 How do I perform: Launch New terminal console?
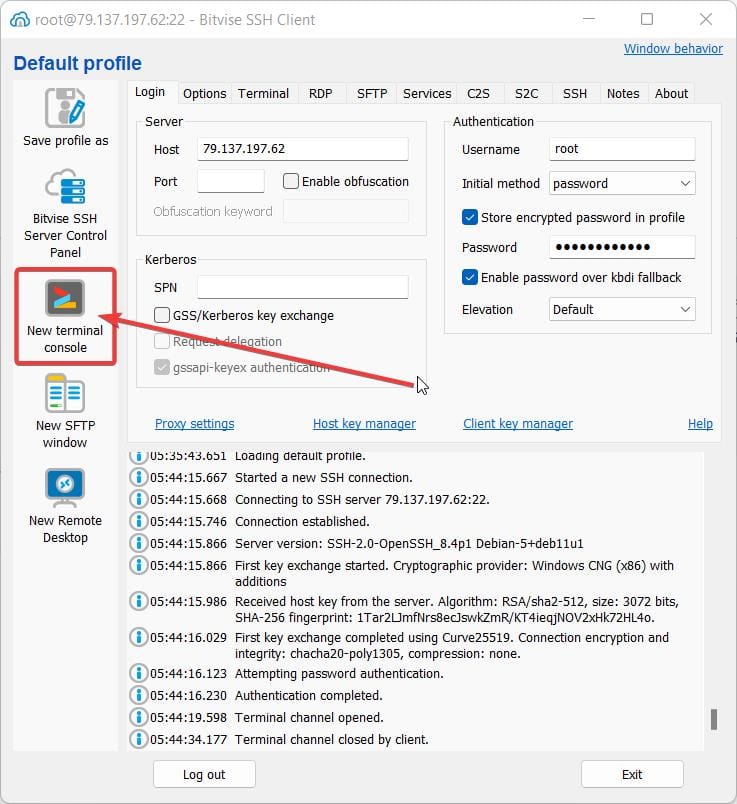65,298
